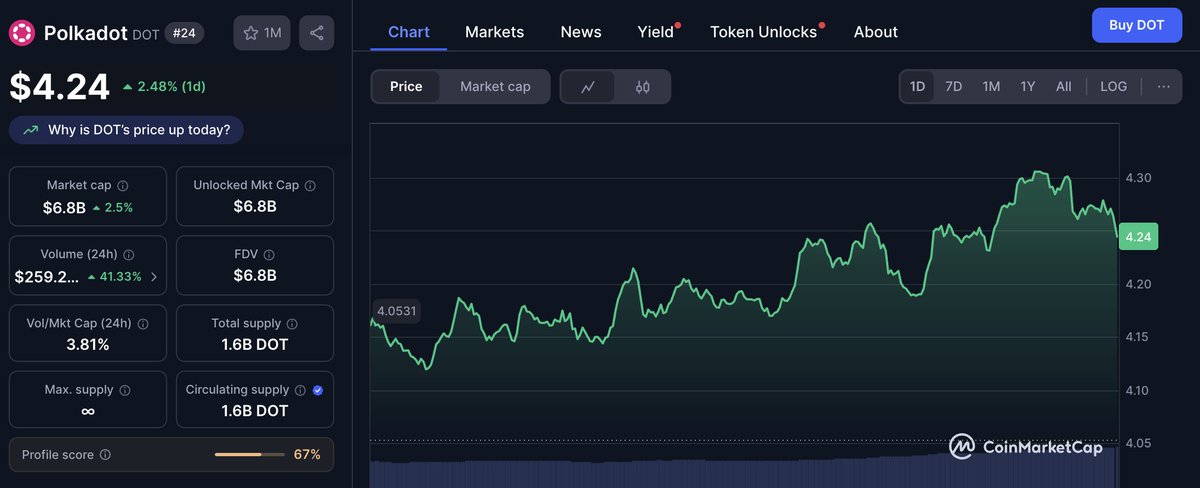Click info icon next to Market cap
Viewport: 1200px width, 488px height.
[123, 186]
